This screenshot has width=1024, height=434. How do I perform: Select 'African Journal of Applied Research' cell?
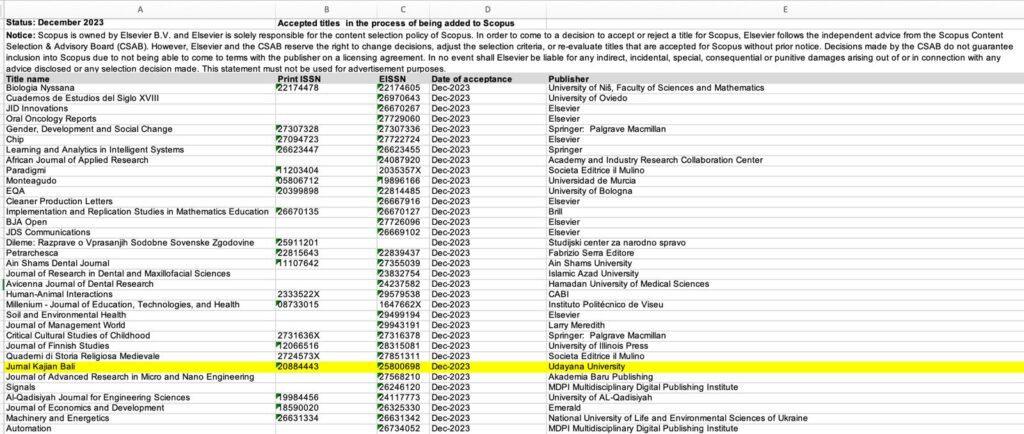[140, 160]
